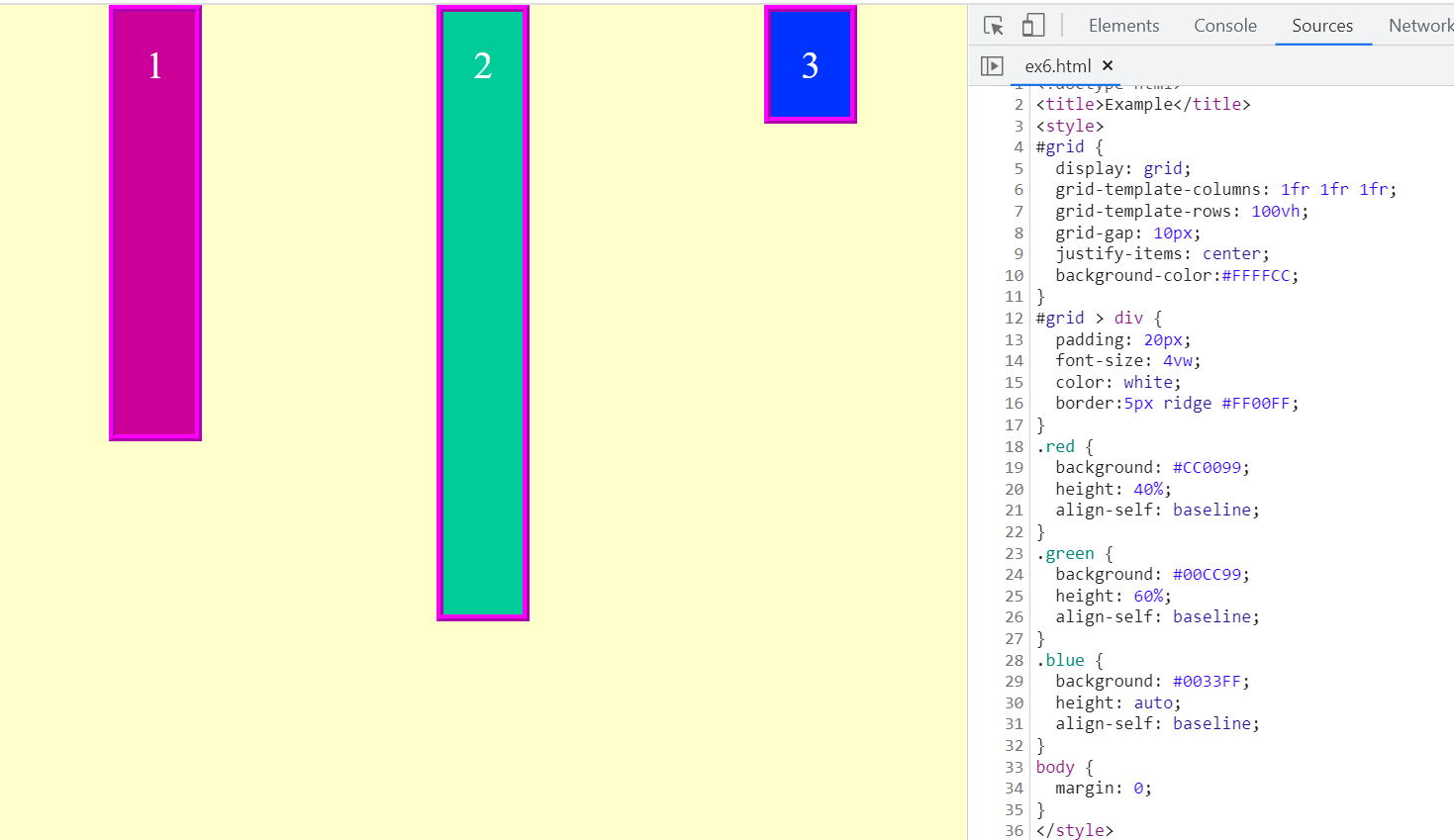
Task: Go to the Network tab
Action: pyautogui.click(x=1419, y=26)
